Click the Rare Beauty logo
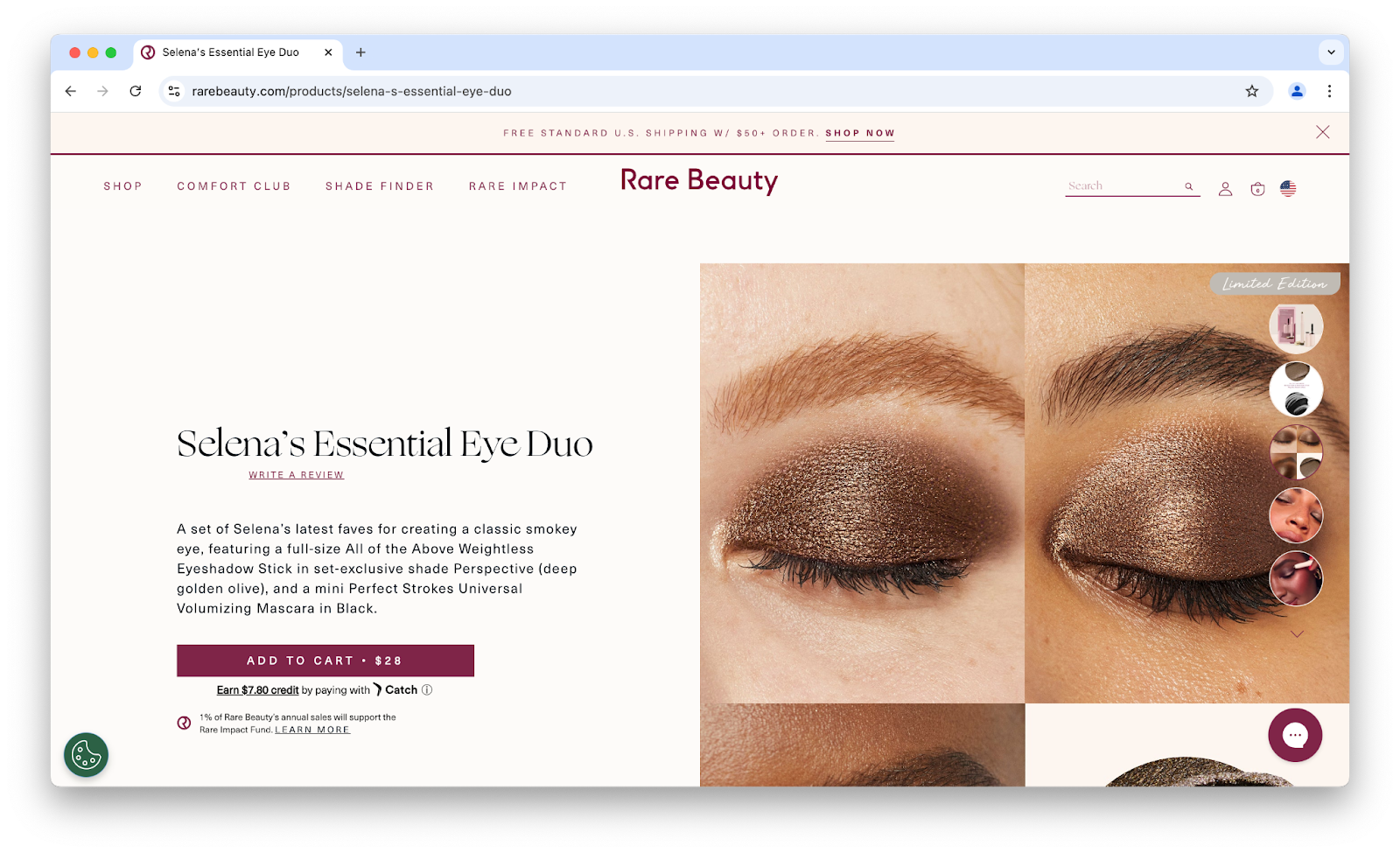The height and width of the screenshot is (853, 1400). point(699,181)
